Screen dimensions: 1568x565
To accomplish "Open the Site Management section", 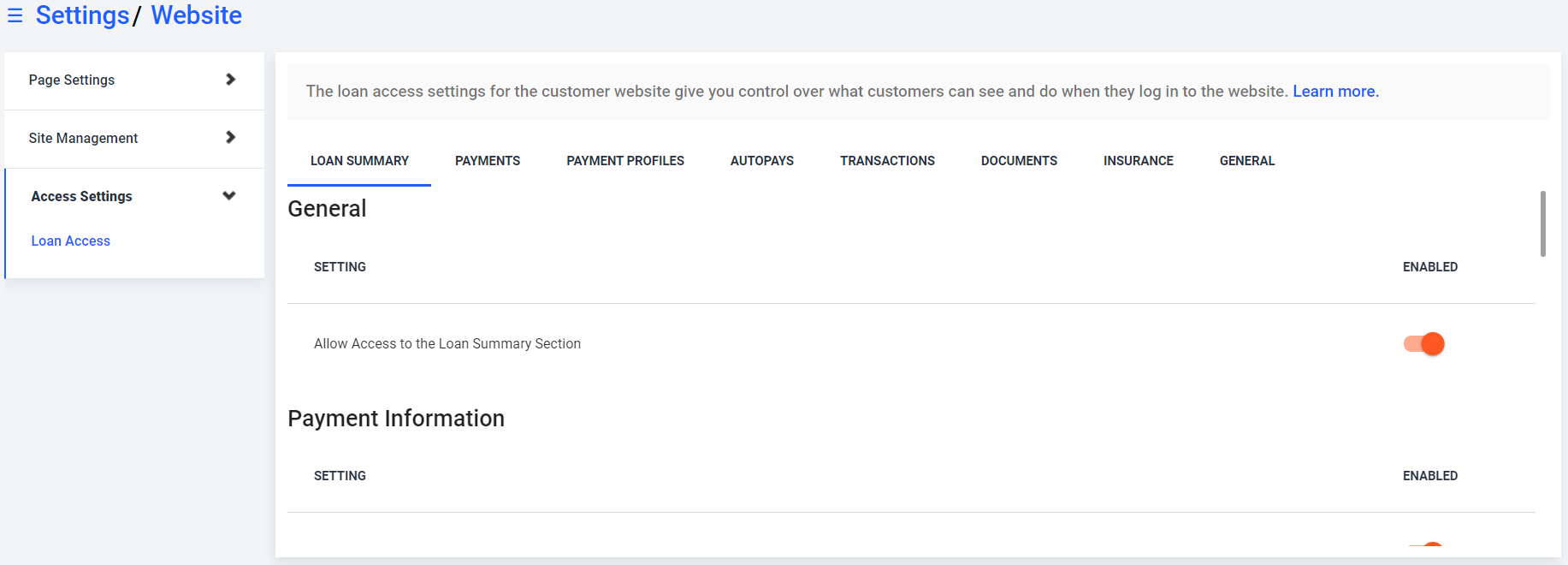I will 134,139.
